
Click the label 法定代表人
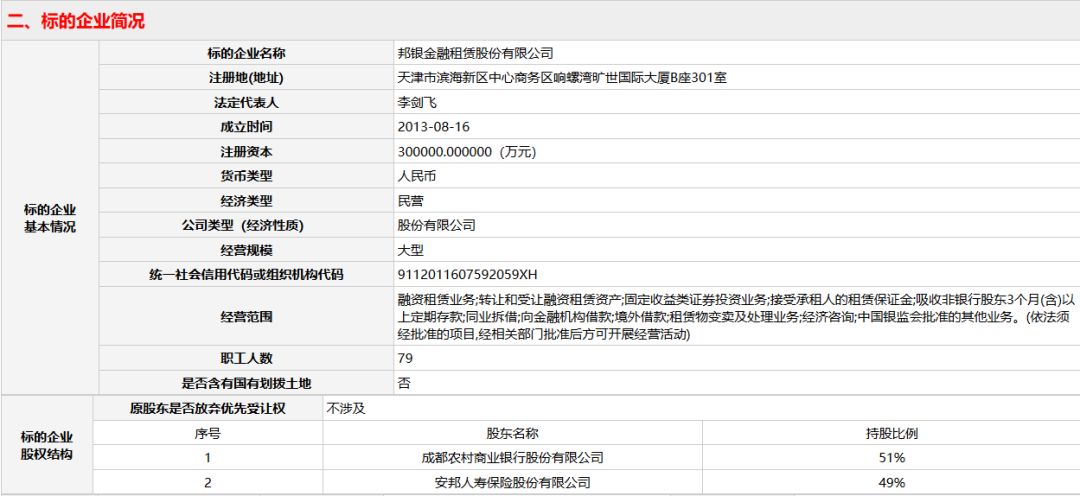point(246,103)
